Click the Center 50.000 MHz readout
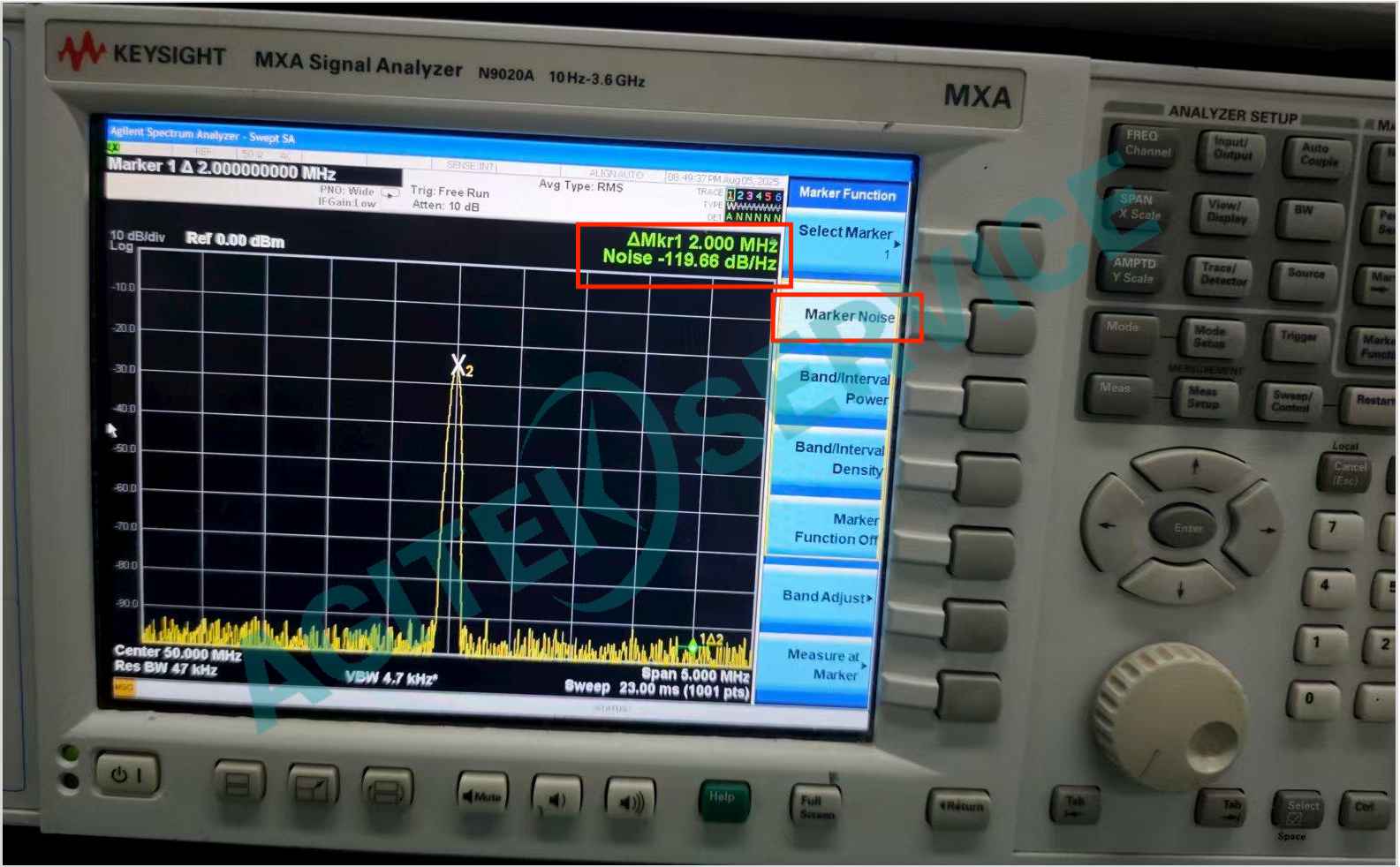Image resolution: width=1400 pixels, height=867 pixels. [x=178, y=653]
